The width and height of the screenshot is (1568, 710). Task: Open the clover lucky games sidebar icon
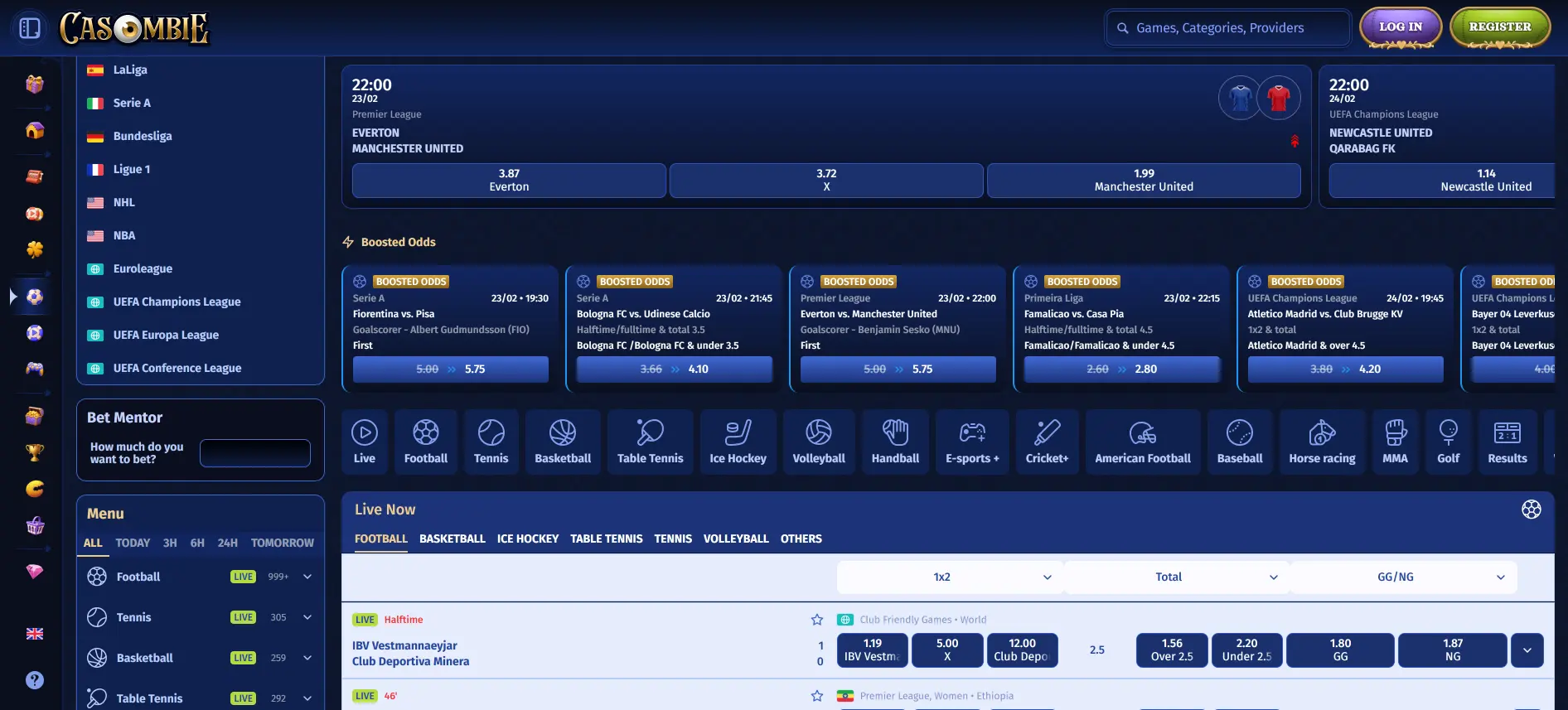(x=35, y=249)
